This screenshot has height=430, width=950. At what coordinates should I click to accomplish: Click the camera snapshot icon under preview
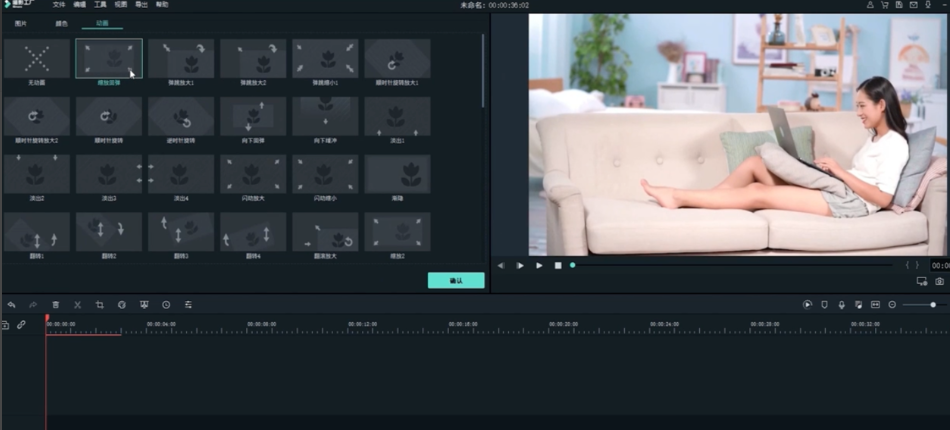939,282
